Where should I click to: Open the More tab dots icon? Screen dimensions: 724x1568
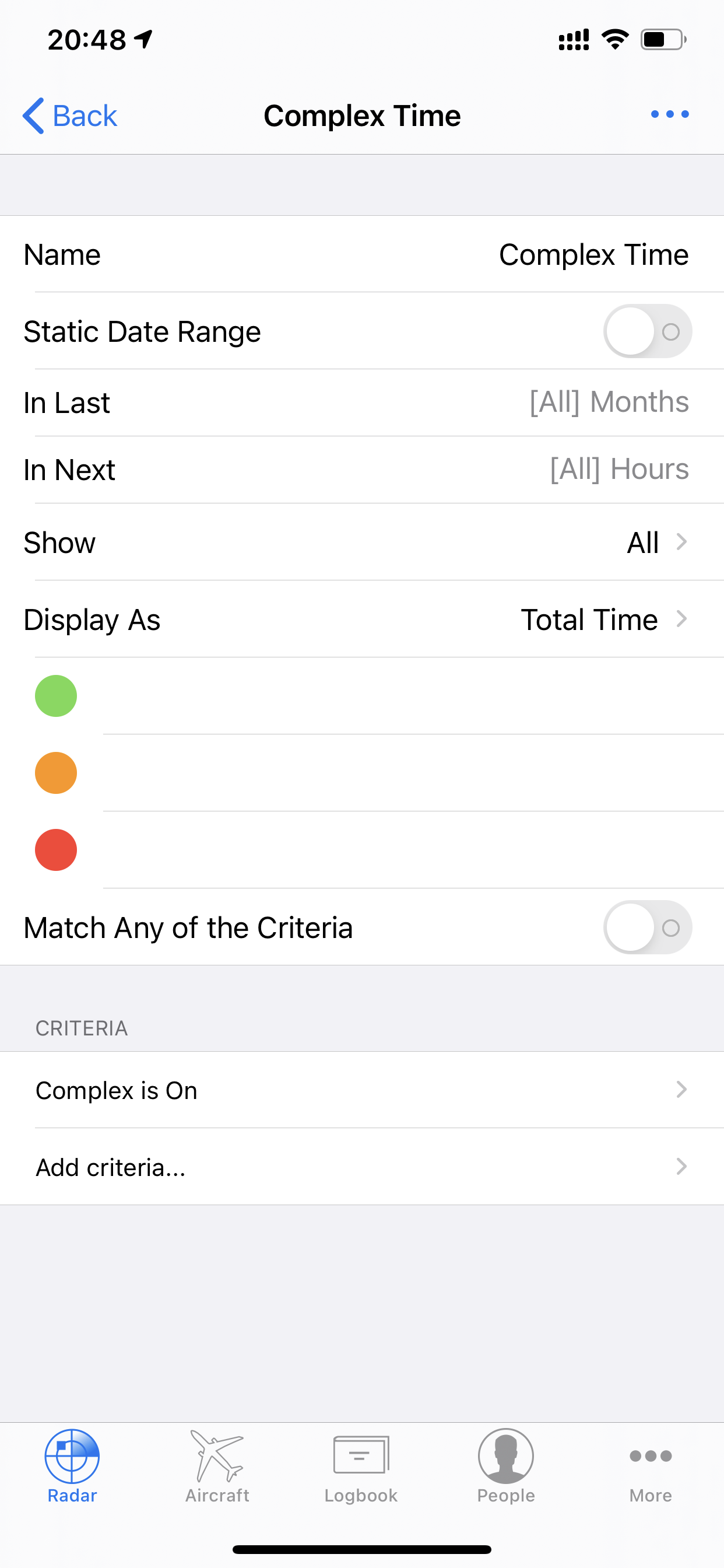coord(651,1456)
